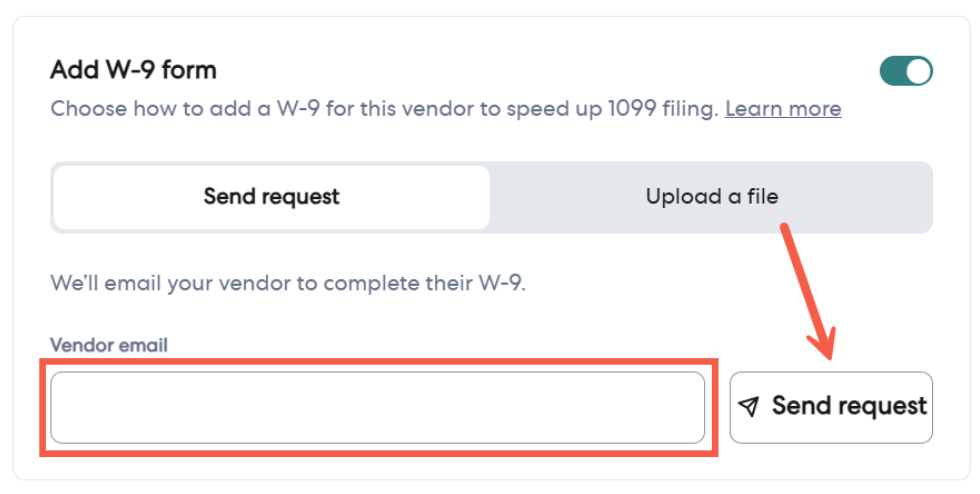Tap the send arrow icon beside Send request
This screenshot has width=980, height=494.
tap(748, 406)
